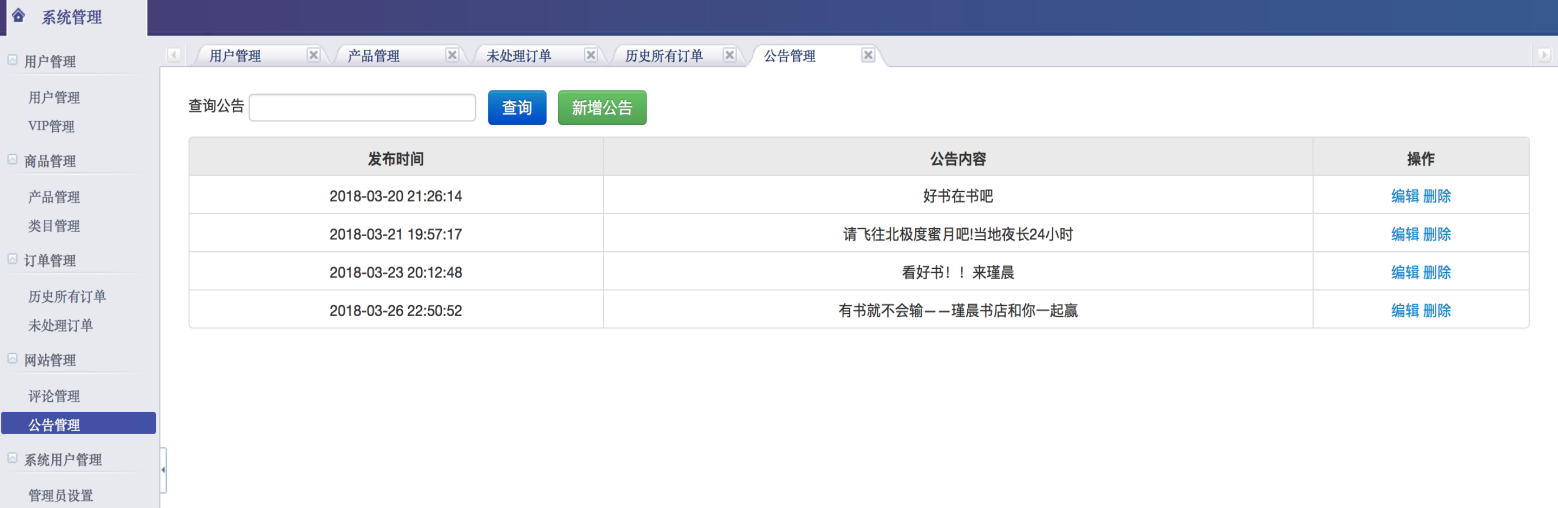Collapse the 用户管理 sidebar group

pos(12,61)
